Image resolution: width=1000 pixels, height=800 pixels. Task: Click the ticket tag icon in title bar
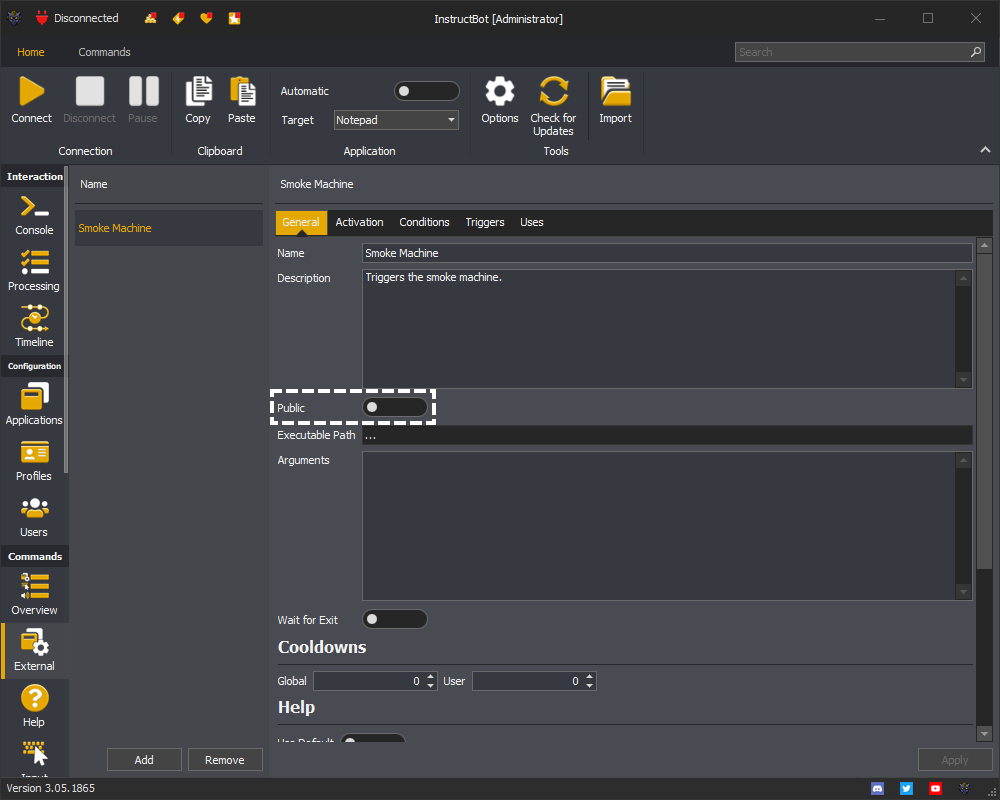(x=179, y=19)
